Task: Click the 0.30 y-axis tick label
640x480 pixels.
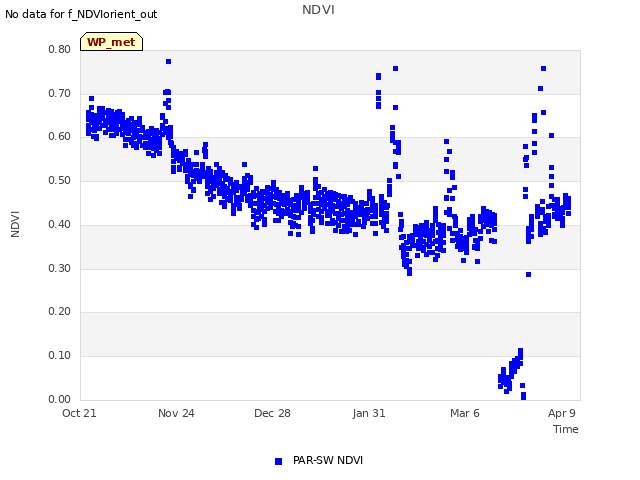Action: pyautogui.click(x=60, y=269)
